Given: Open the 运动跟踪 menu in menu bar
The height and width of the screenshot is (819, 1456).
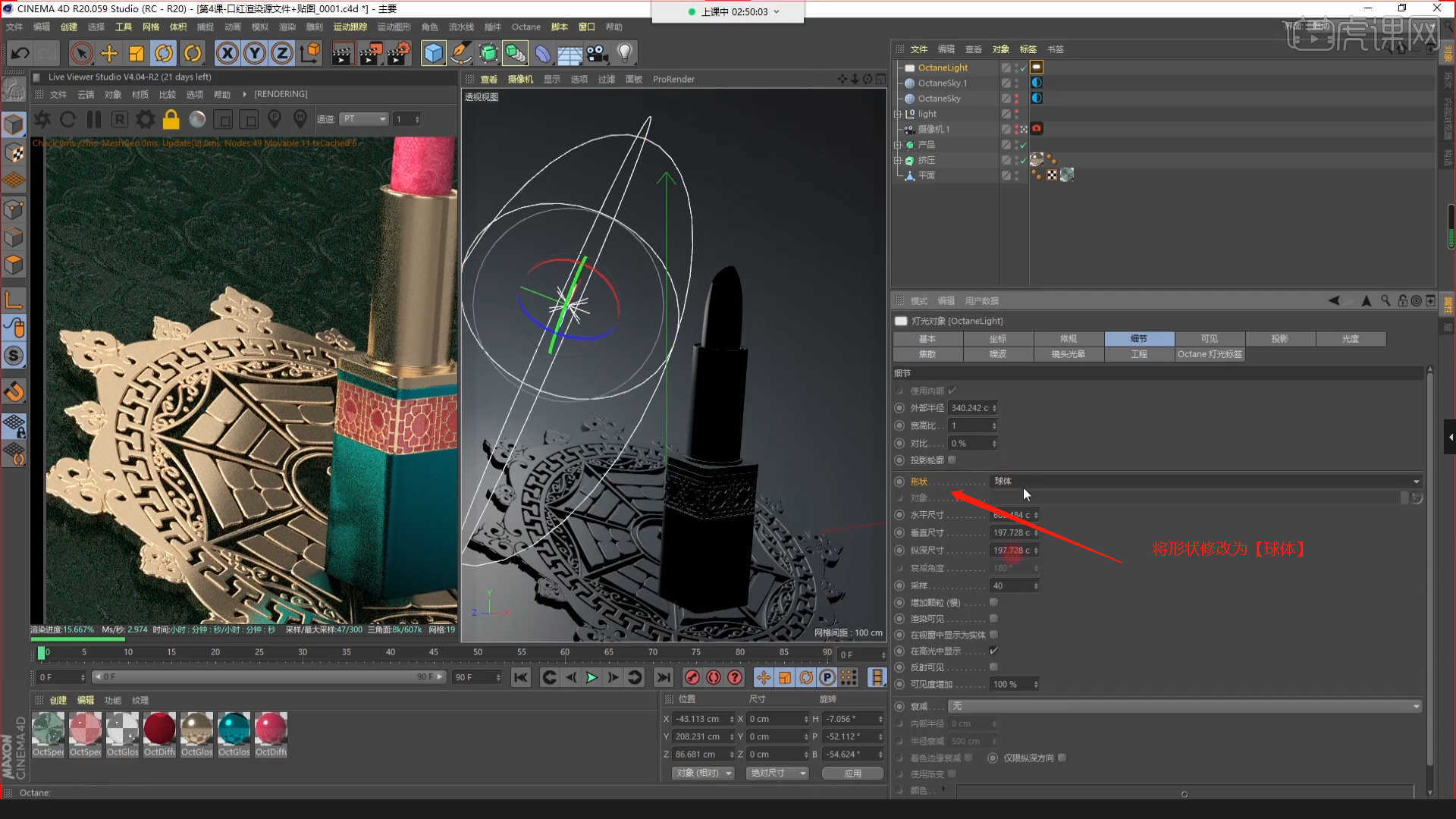Looking at the screenshot, I should 350,27.
